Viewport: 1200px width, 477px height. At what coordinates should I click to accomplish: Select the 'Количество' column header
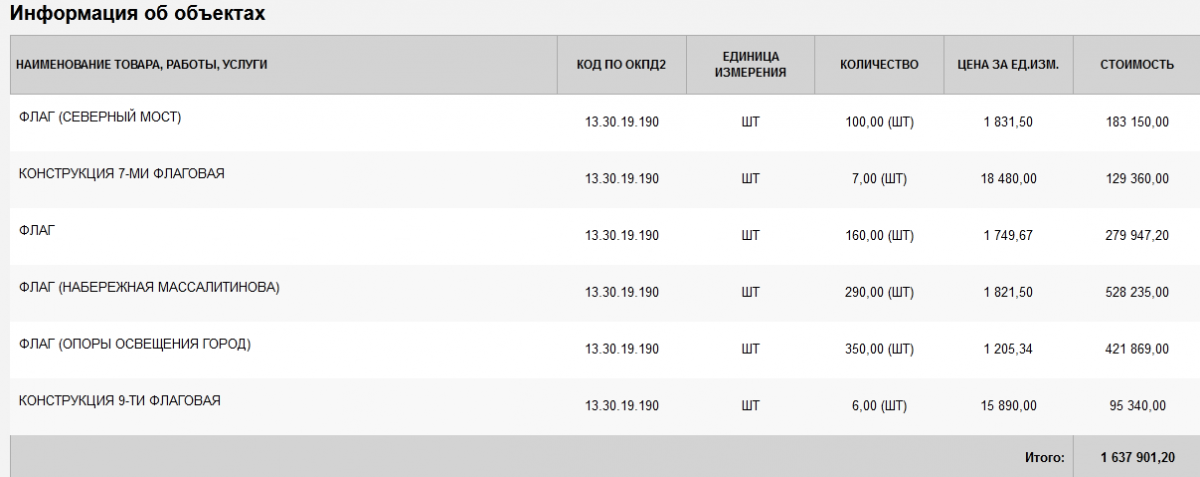tap(879, 65)
